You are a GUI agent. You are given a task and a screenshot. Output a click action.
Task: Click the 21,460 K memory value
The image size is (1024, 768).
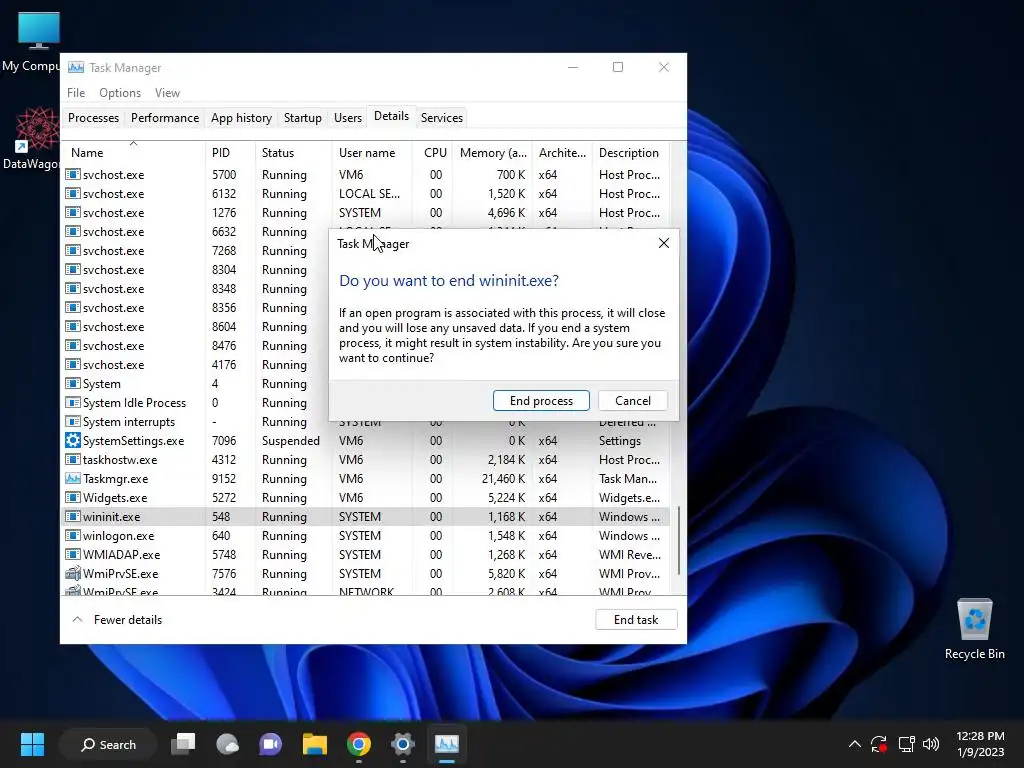point(504,479)
